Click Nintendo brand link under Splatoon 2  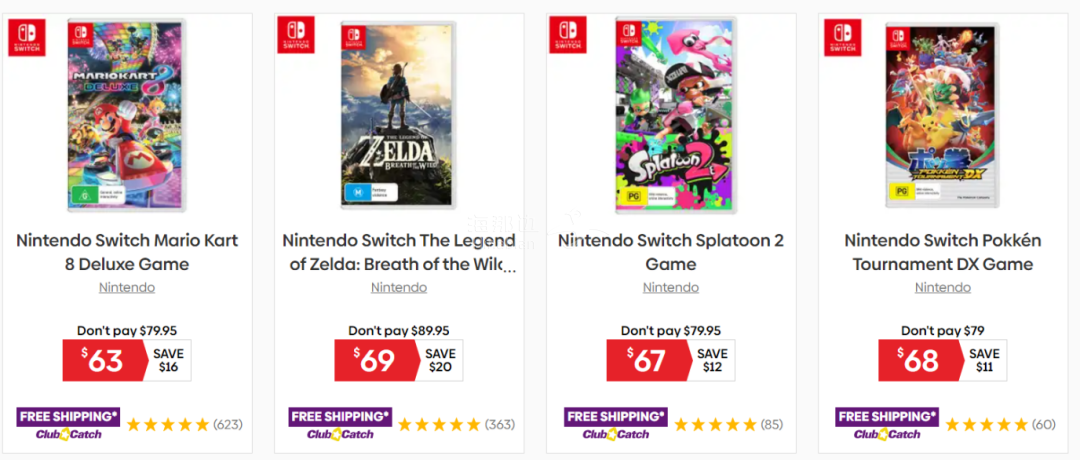[671, 288]
